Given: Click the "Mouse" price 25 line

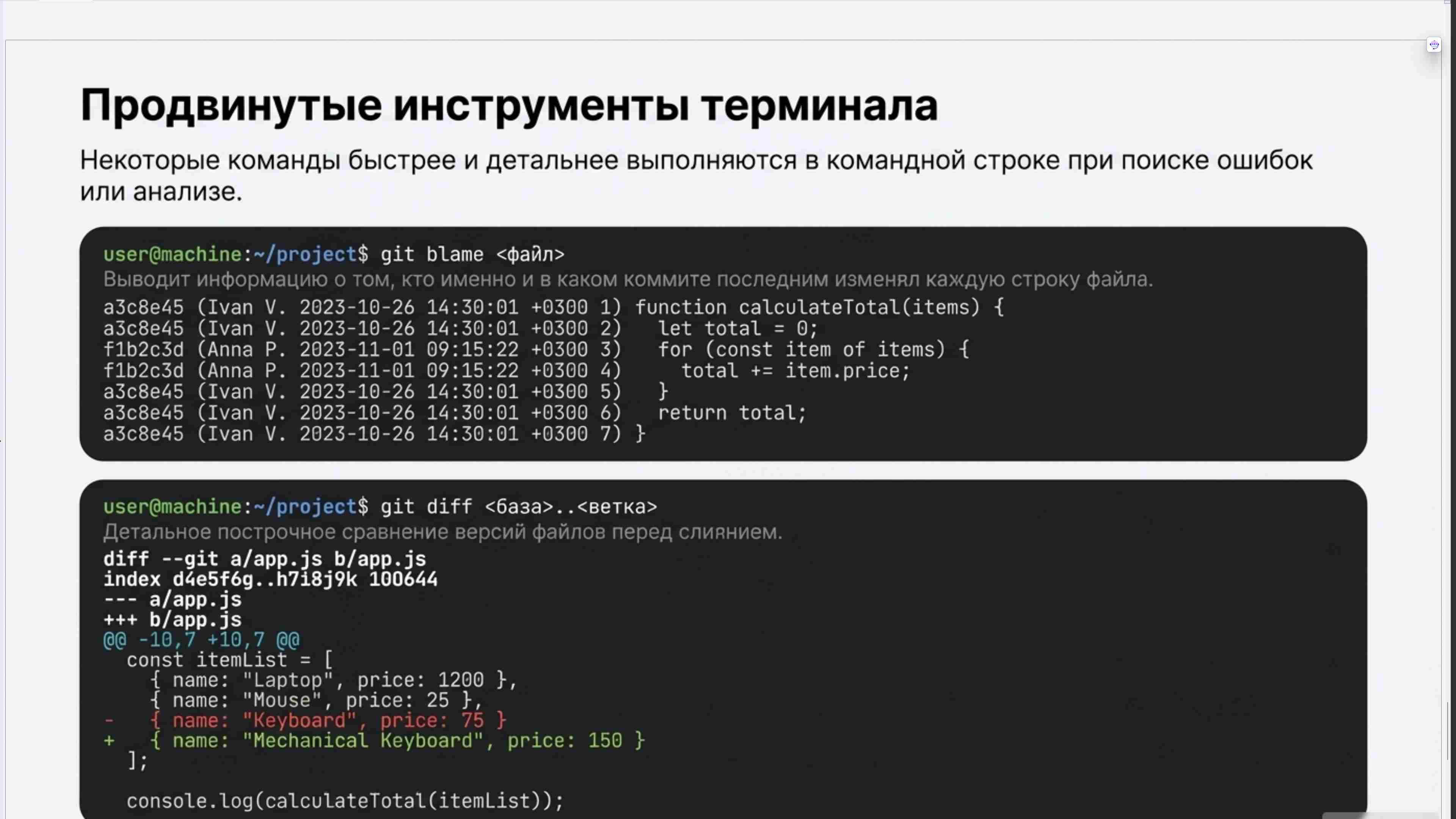Looking at the screenshot, I should pos(317,700).
